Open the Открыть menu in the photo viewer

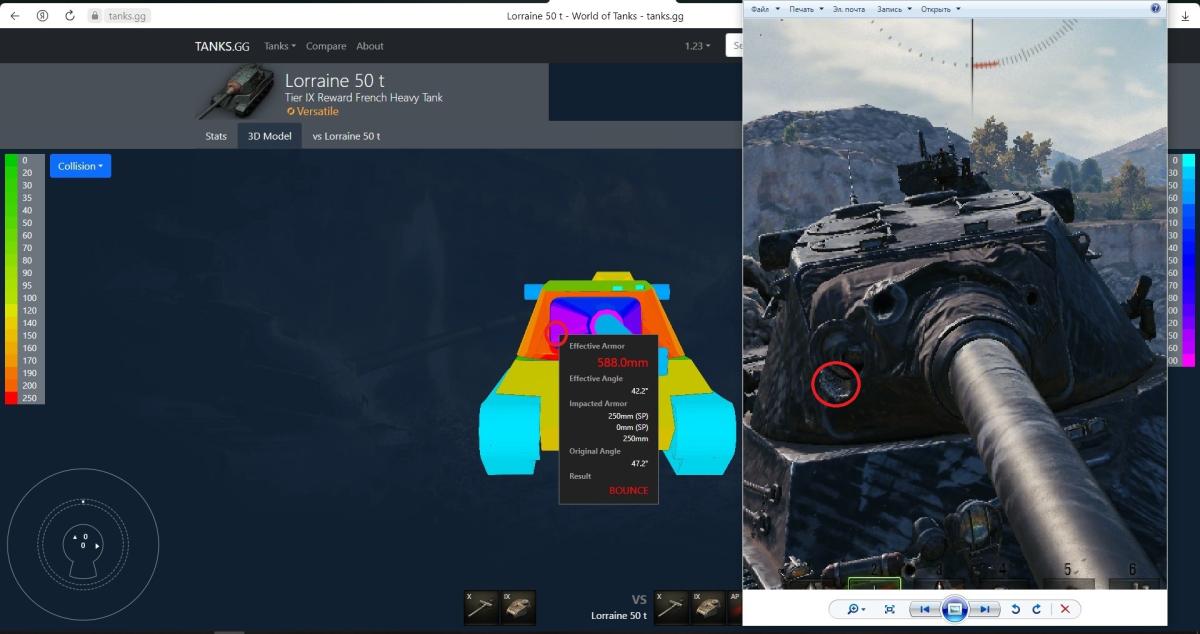pyautogui.click(x=941, y=9)
